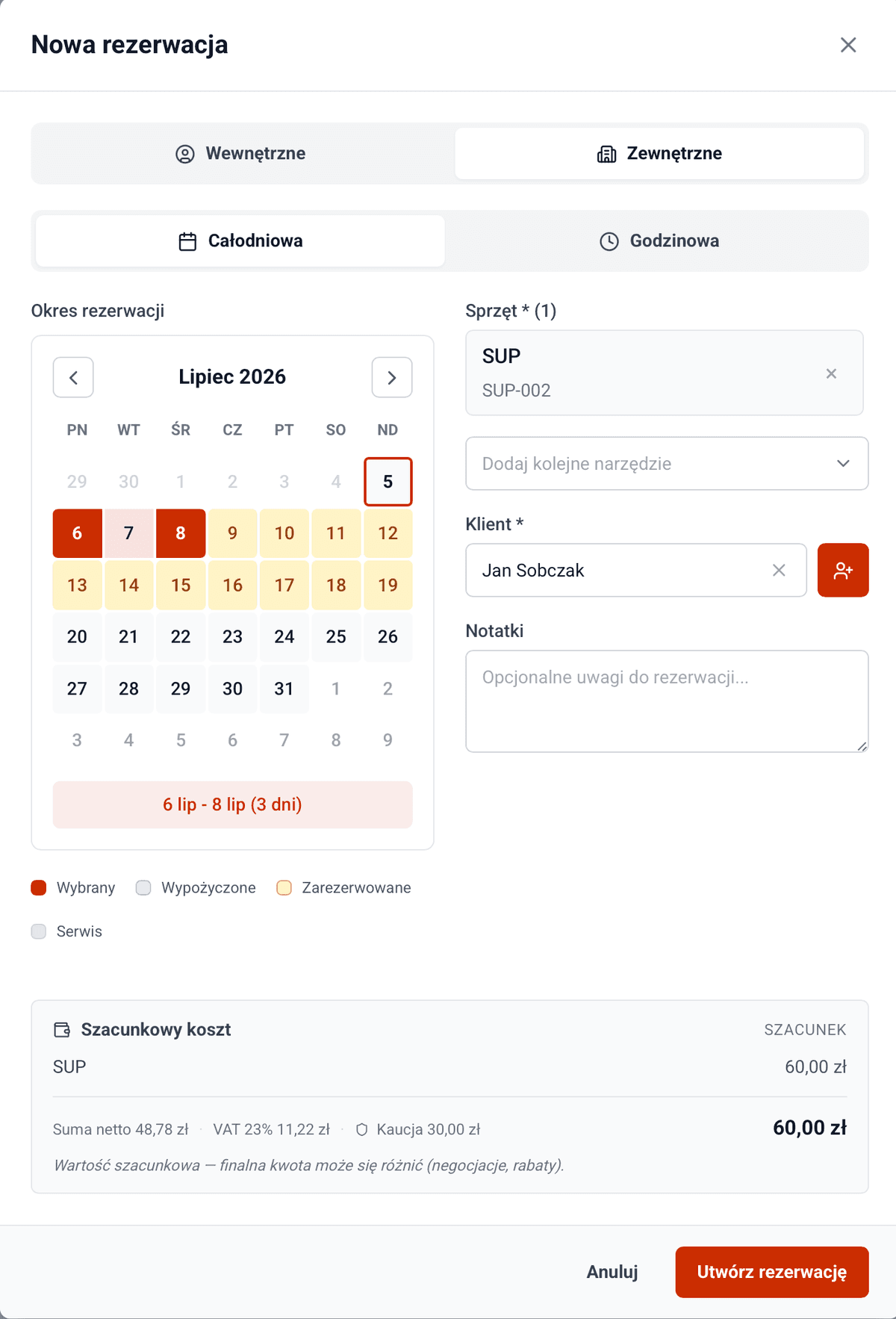Click Utwórz rezerwację button
Viewport: 896px width, 1319px height.
pos(772,1272)
